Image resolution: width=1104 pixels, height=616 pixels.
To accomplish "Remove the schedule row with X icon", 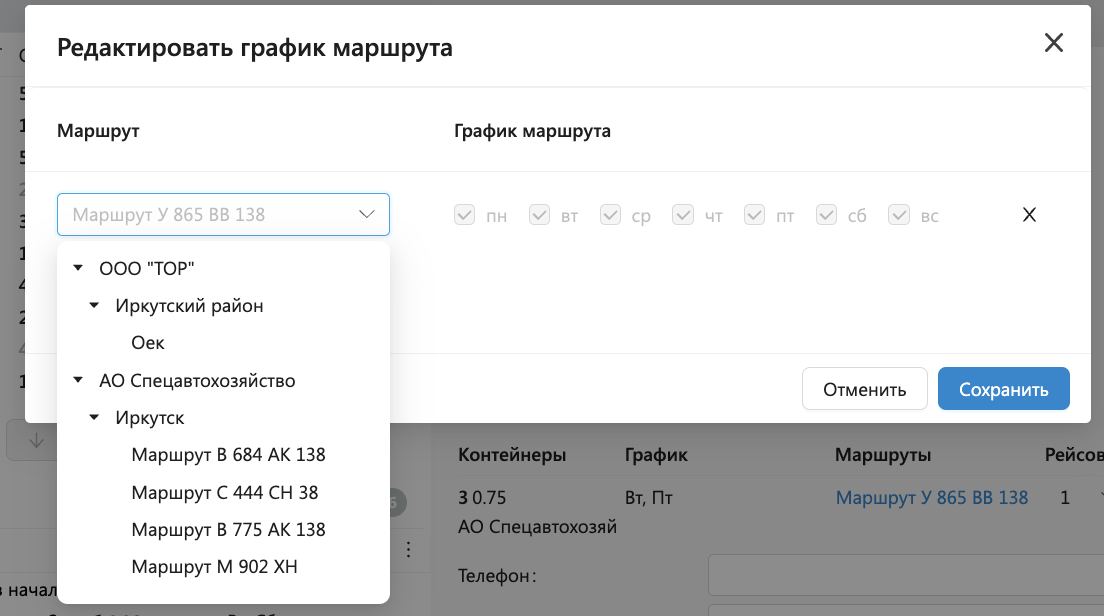I will pos(1029,215).
